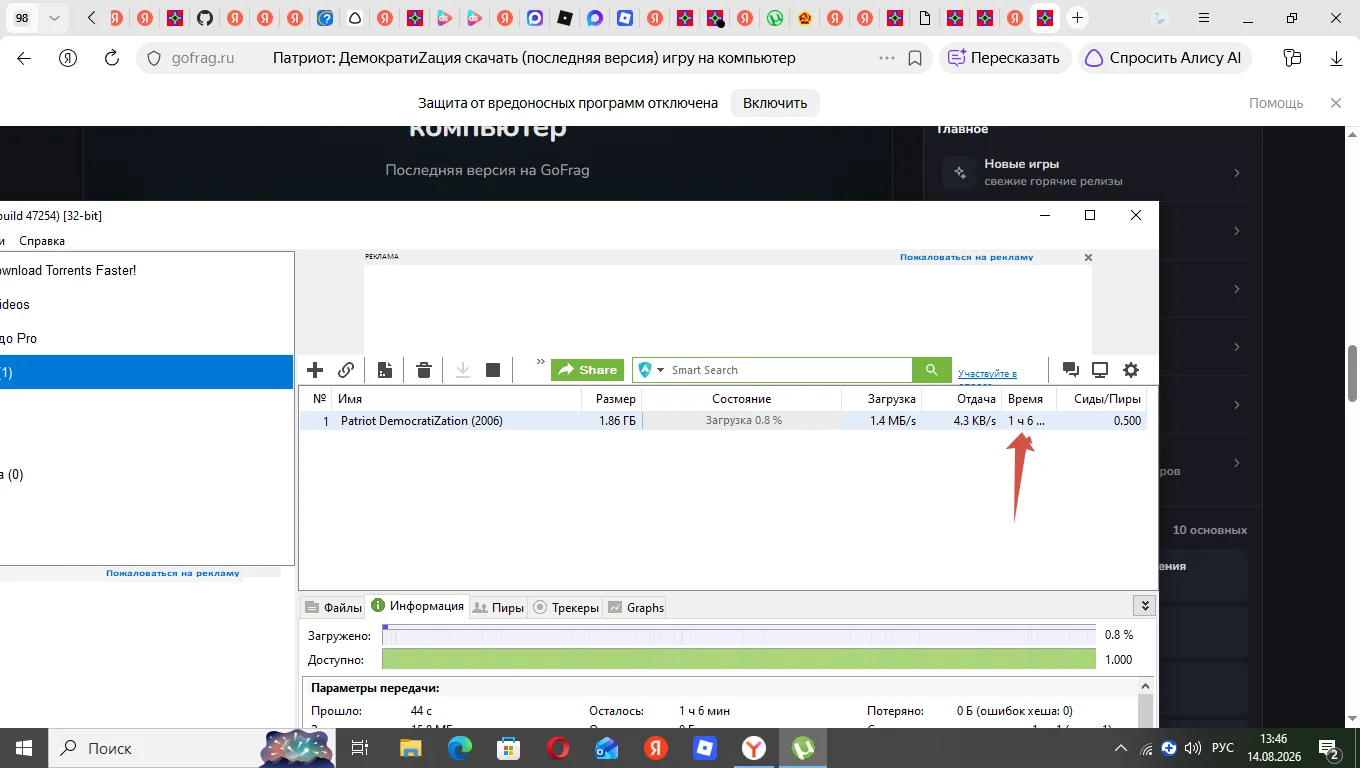Viewport: 1360px width, 768px height.
Task: Create a new torrent with the file icon
Action: [x=385, y=370]
